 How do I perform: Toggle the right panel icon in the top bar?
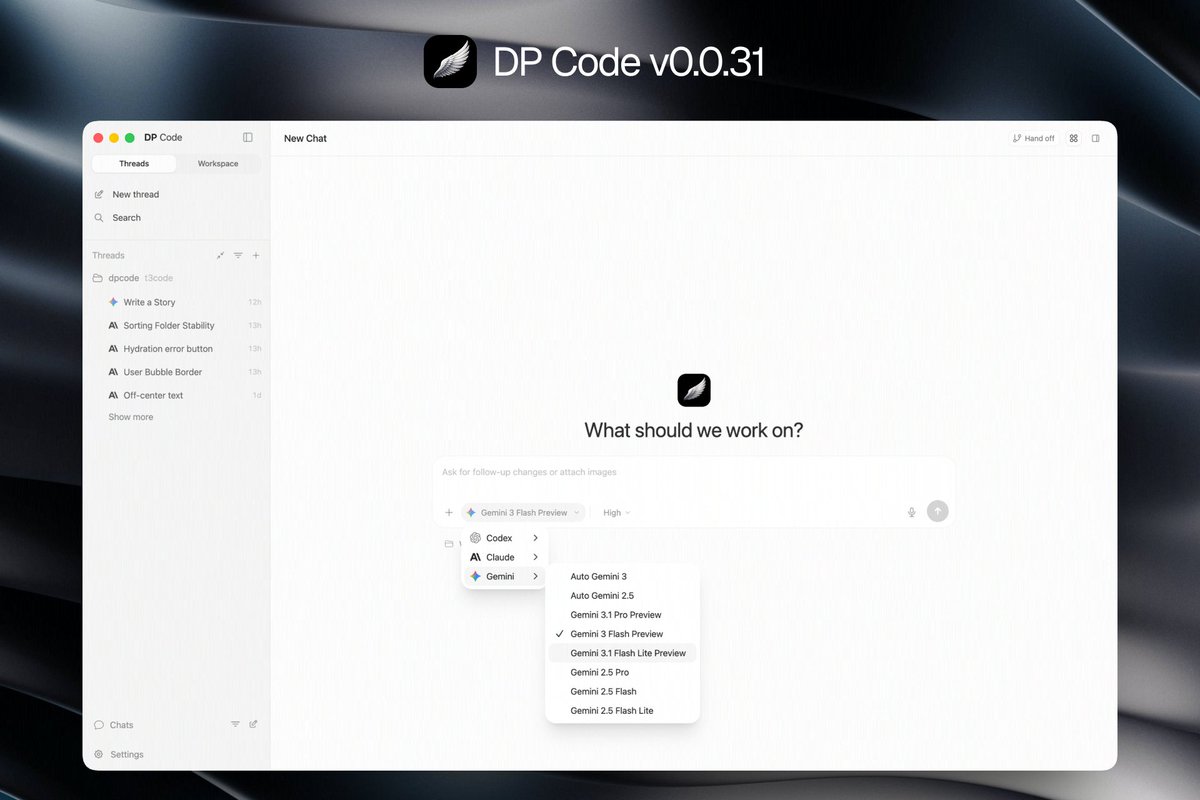[x=1096, y=138]
